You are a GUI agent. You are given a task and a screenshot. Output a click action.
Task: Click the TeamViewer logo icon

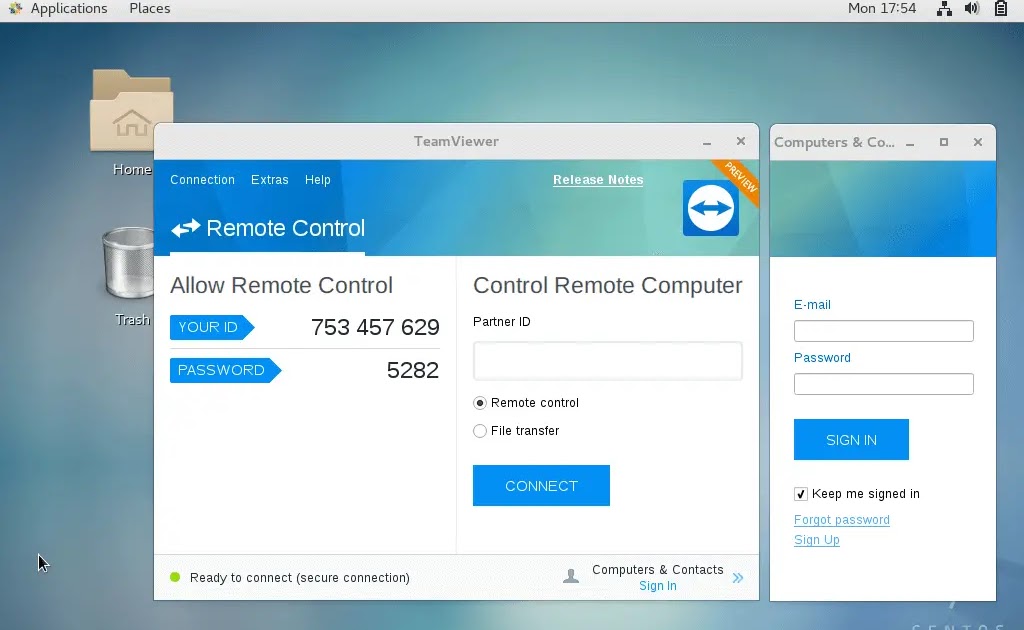[711, 208]
